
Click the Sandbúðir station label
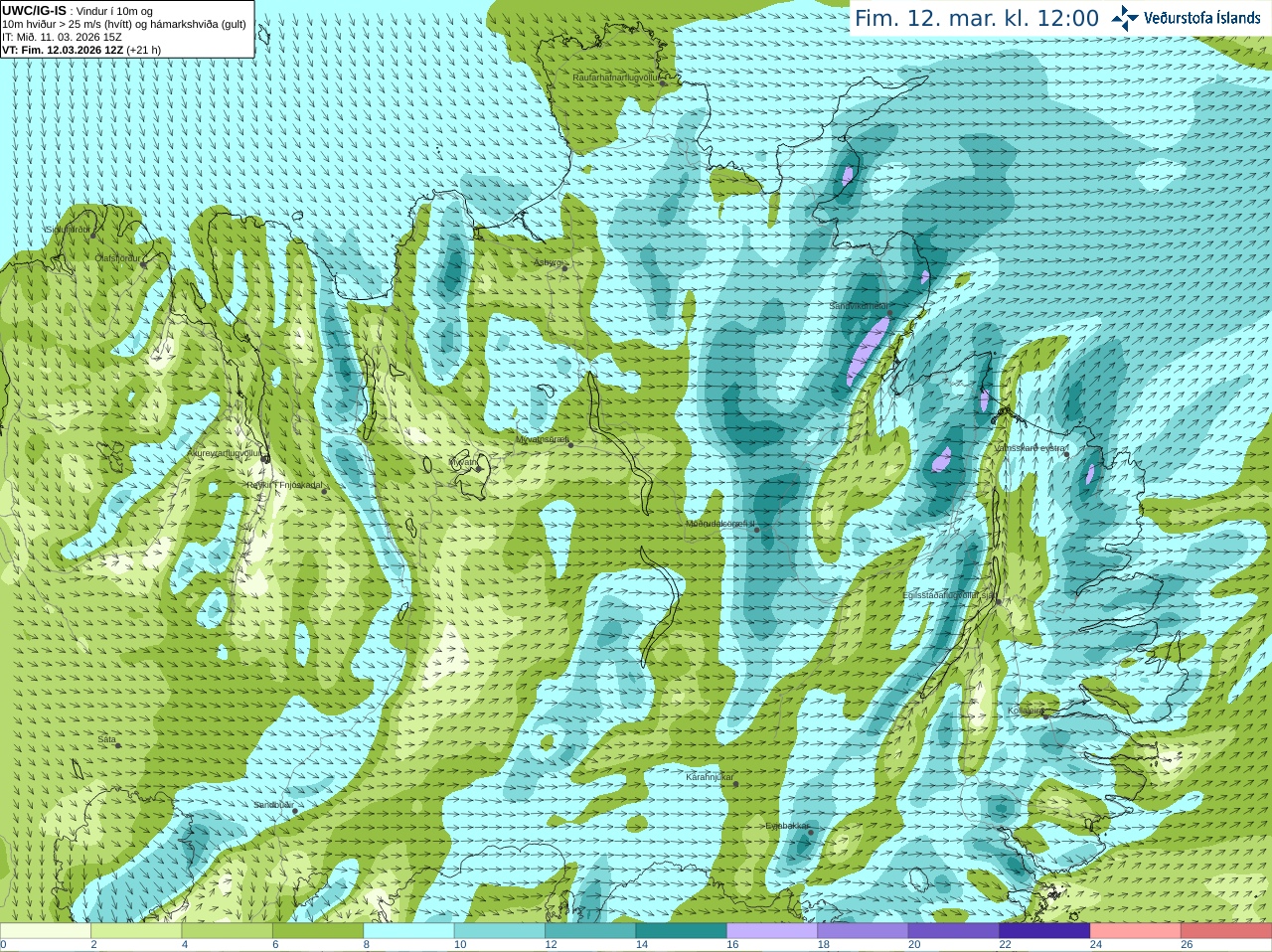pos(273,805)
